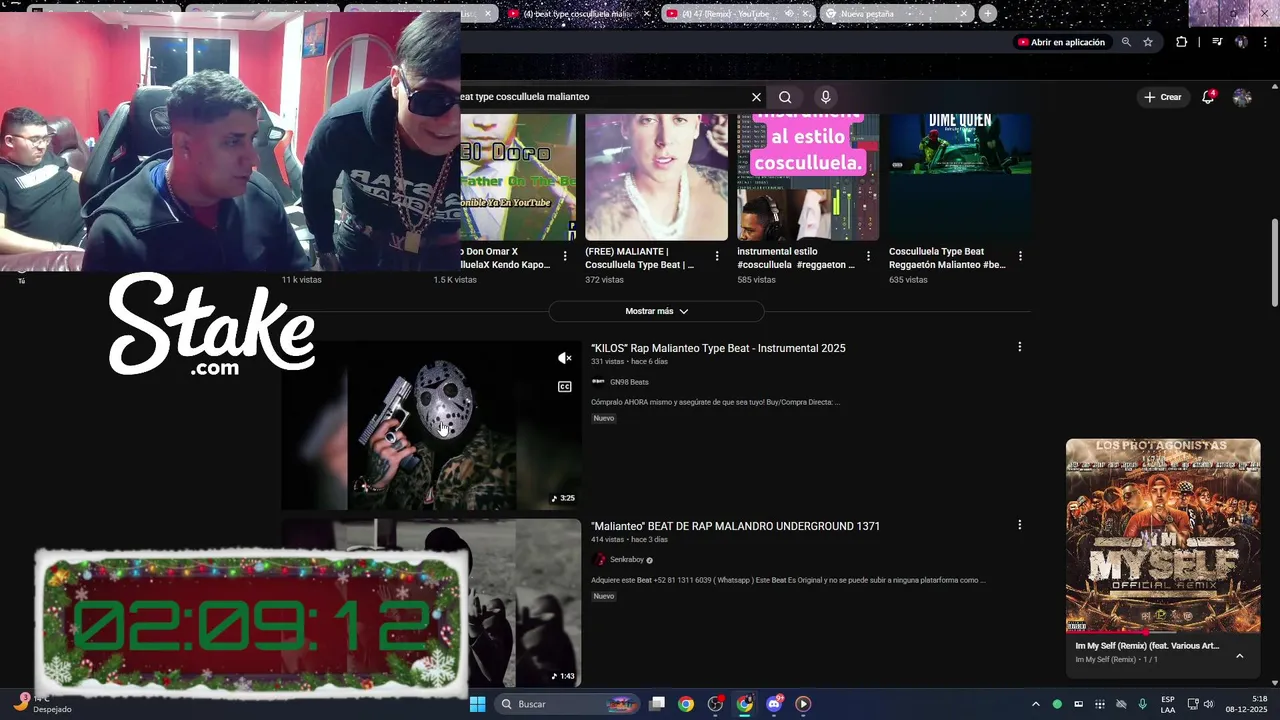
Task: Open the YouTube account avatar menu
Action: (x=1242, y=97)
